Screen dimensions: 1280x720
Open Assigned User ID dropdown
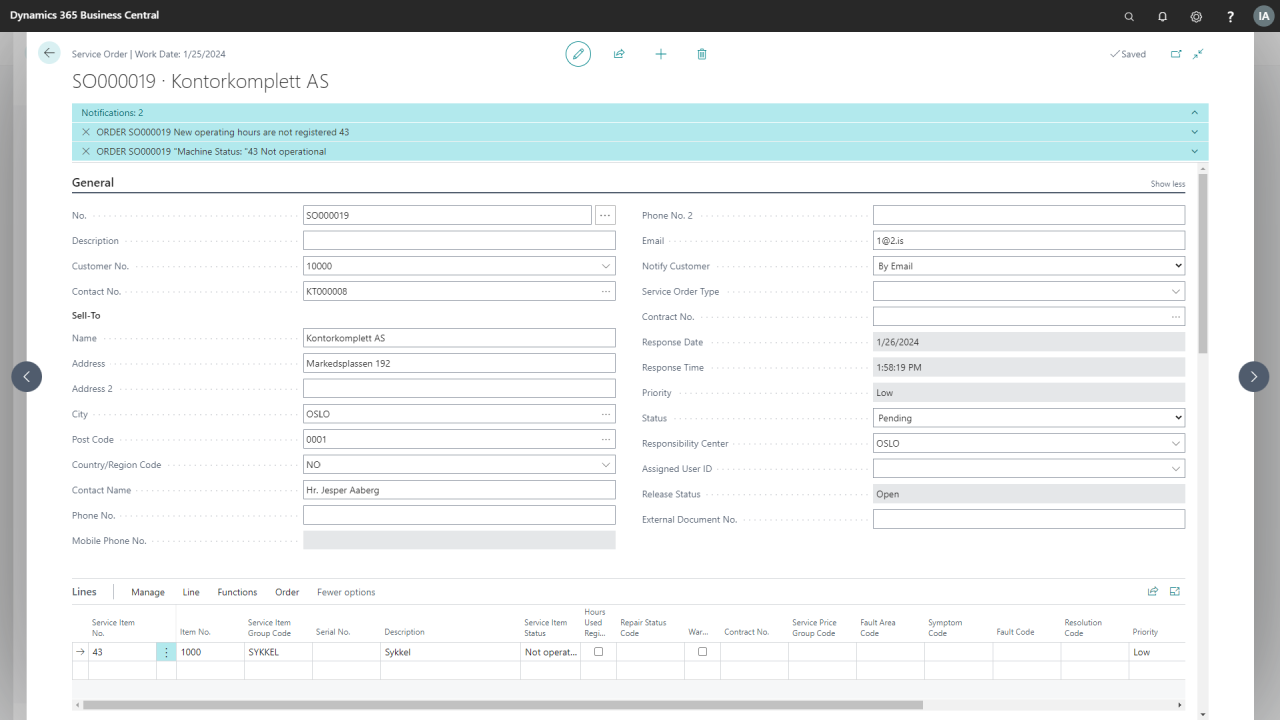coord(1176,469)
